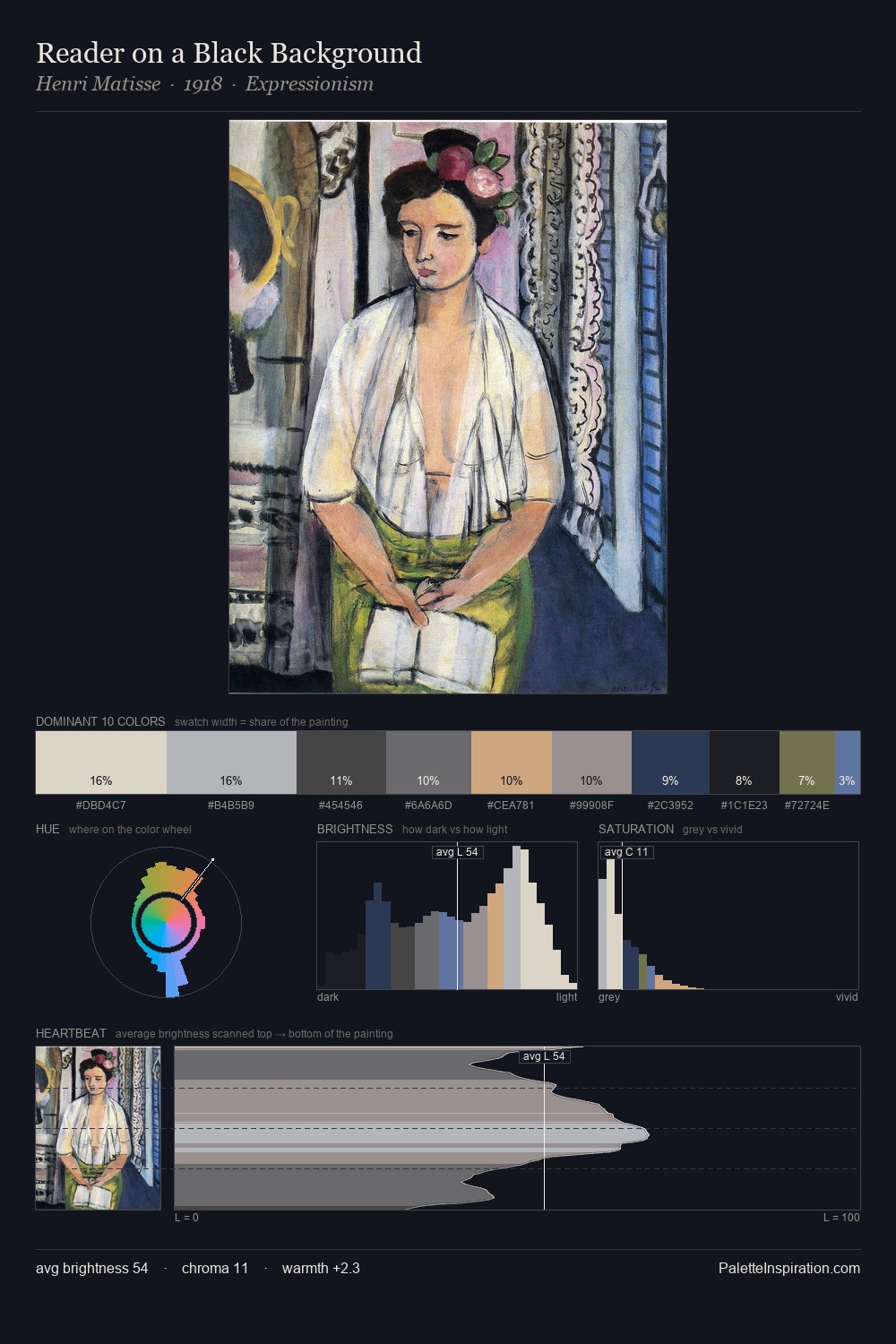The width and height of the screenshot is (896, 1344).
Task: Click the main Matisse painting image
Action: pos(448,407)
